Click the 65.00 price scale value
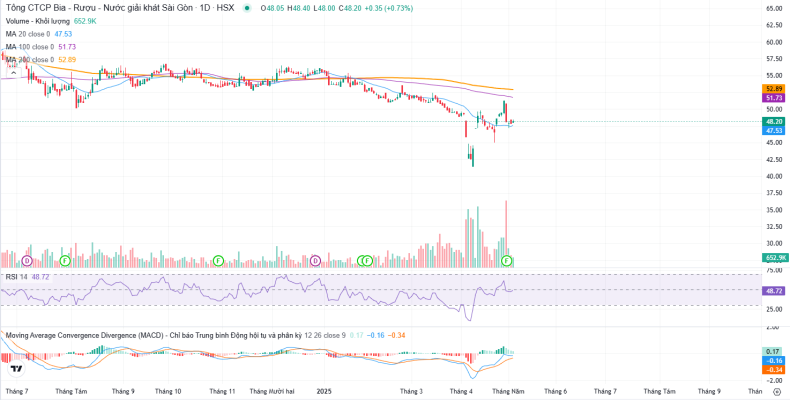The width and height of the screenshot is (790, 400). pos(774,9)
